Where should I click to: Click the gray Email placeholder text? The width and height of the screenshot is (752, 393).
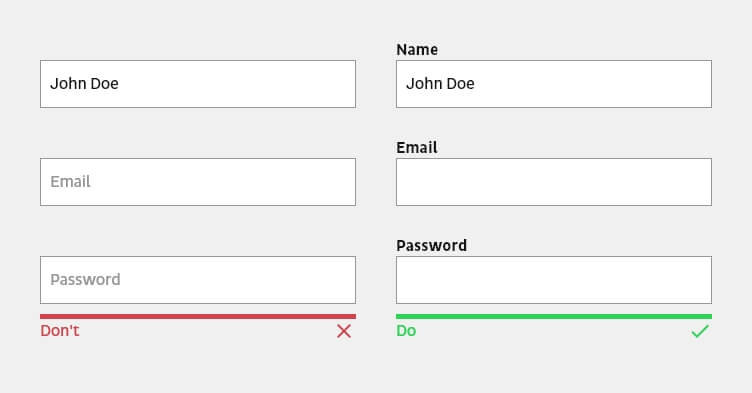[x=70, y=181]
